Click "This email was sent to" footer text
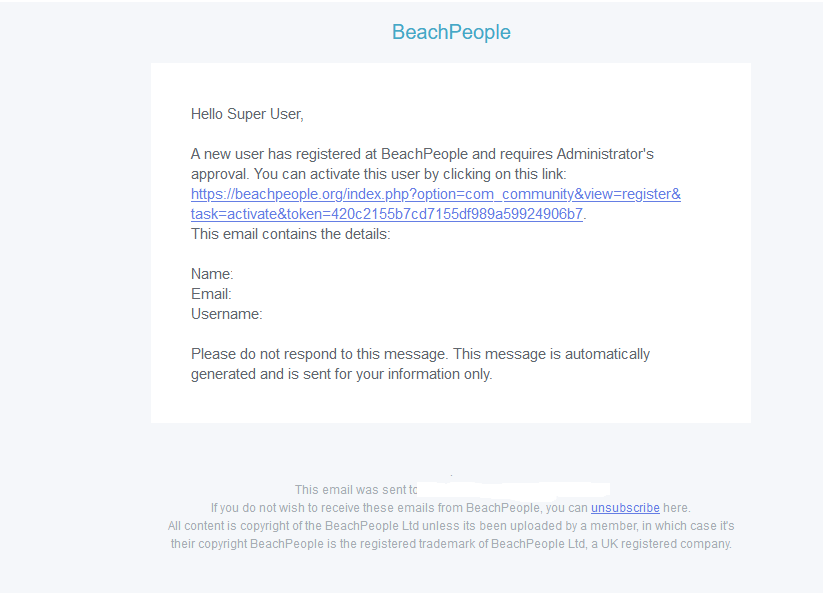 click(x=355, y=490)
